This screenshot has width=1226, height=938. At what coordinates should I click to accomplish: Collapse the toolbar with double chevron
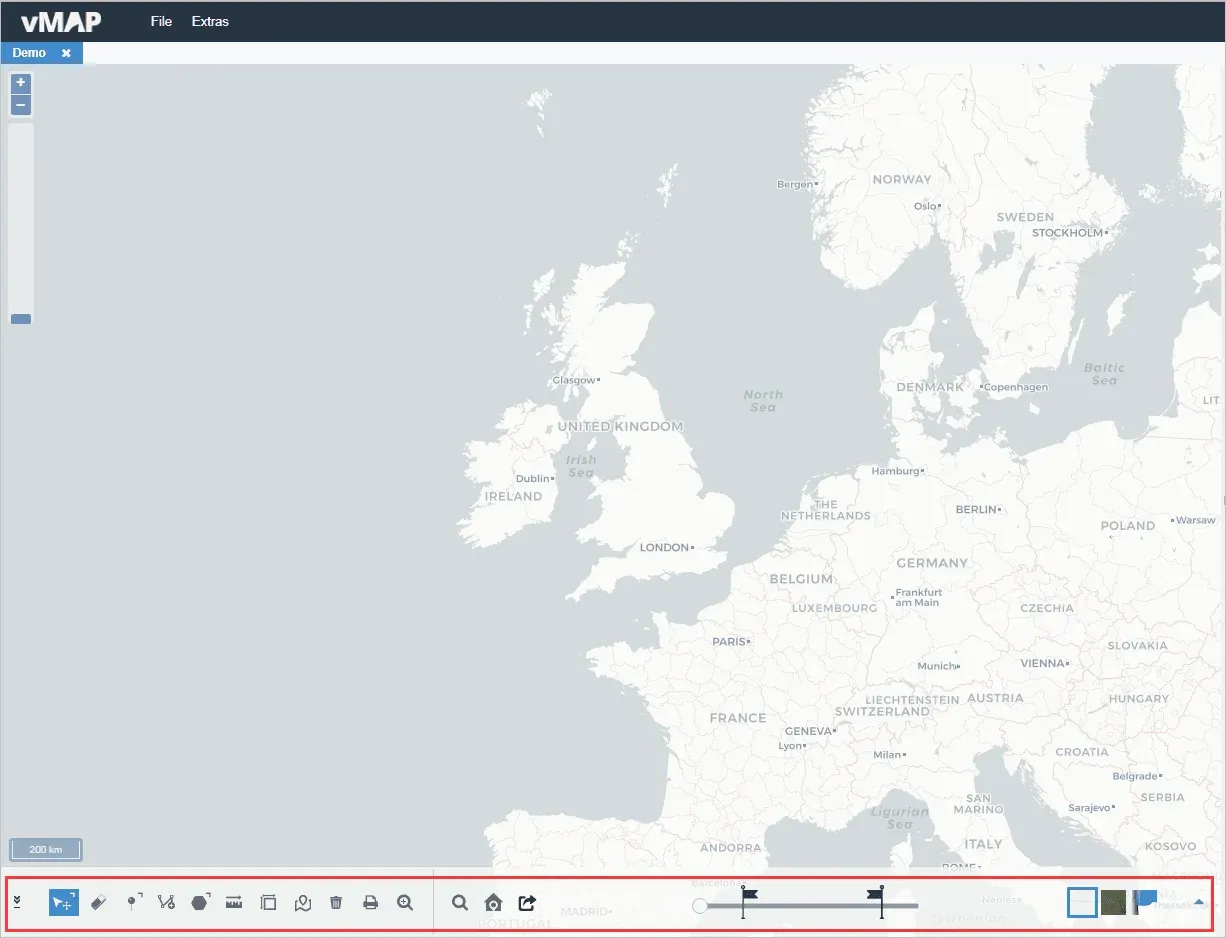click(17, 902)
